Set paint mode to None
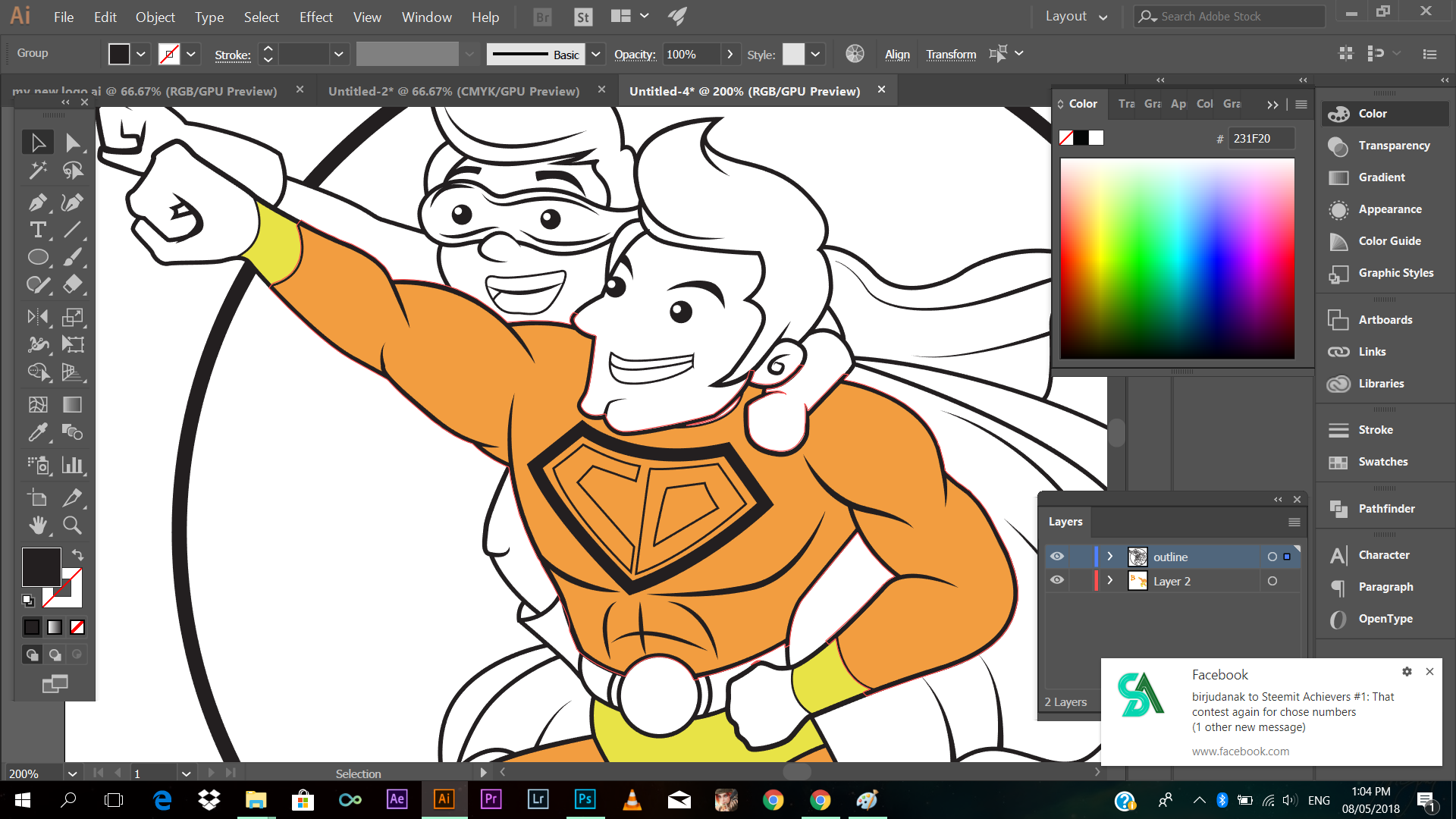The image size is (1456, 819). (x=77, y=627)
